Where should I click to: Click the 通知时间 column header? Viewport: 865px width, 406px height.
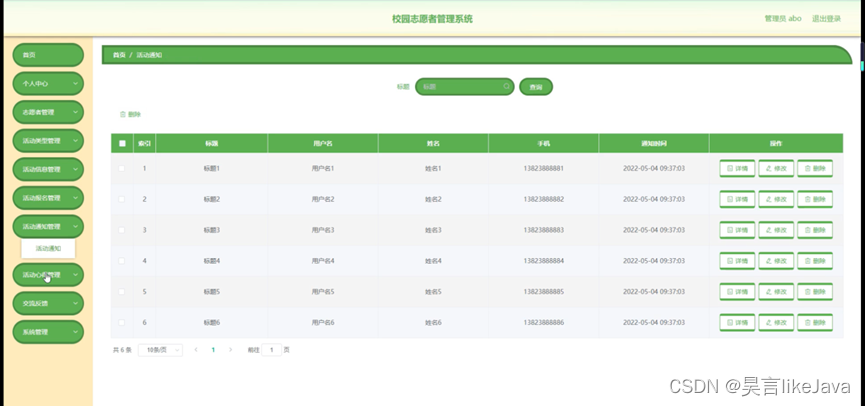point(654,143)
